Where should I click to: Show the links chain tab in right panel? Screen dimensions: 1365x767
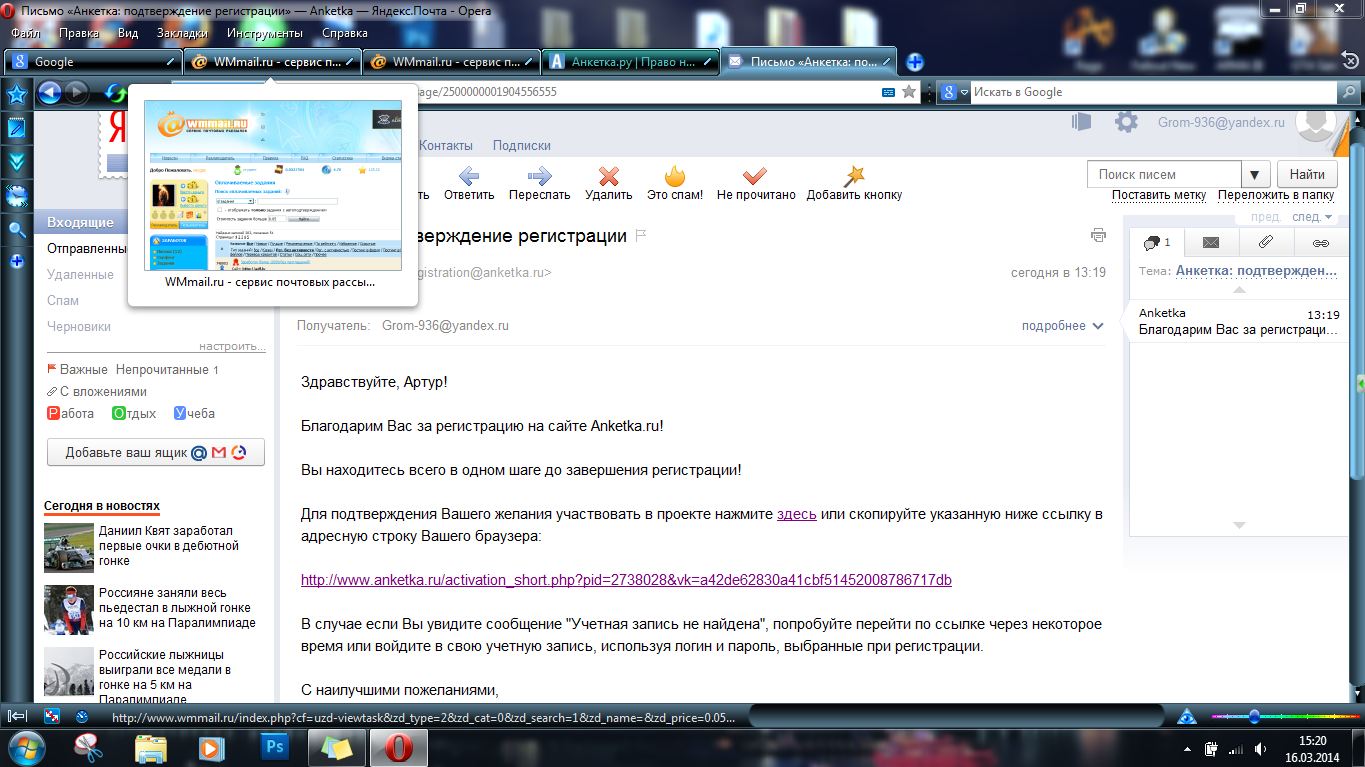pyautogui.click(x=1320, y=242)
